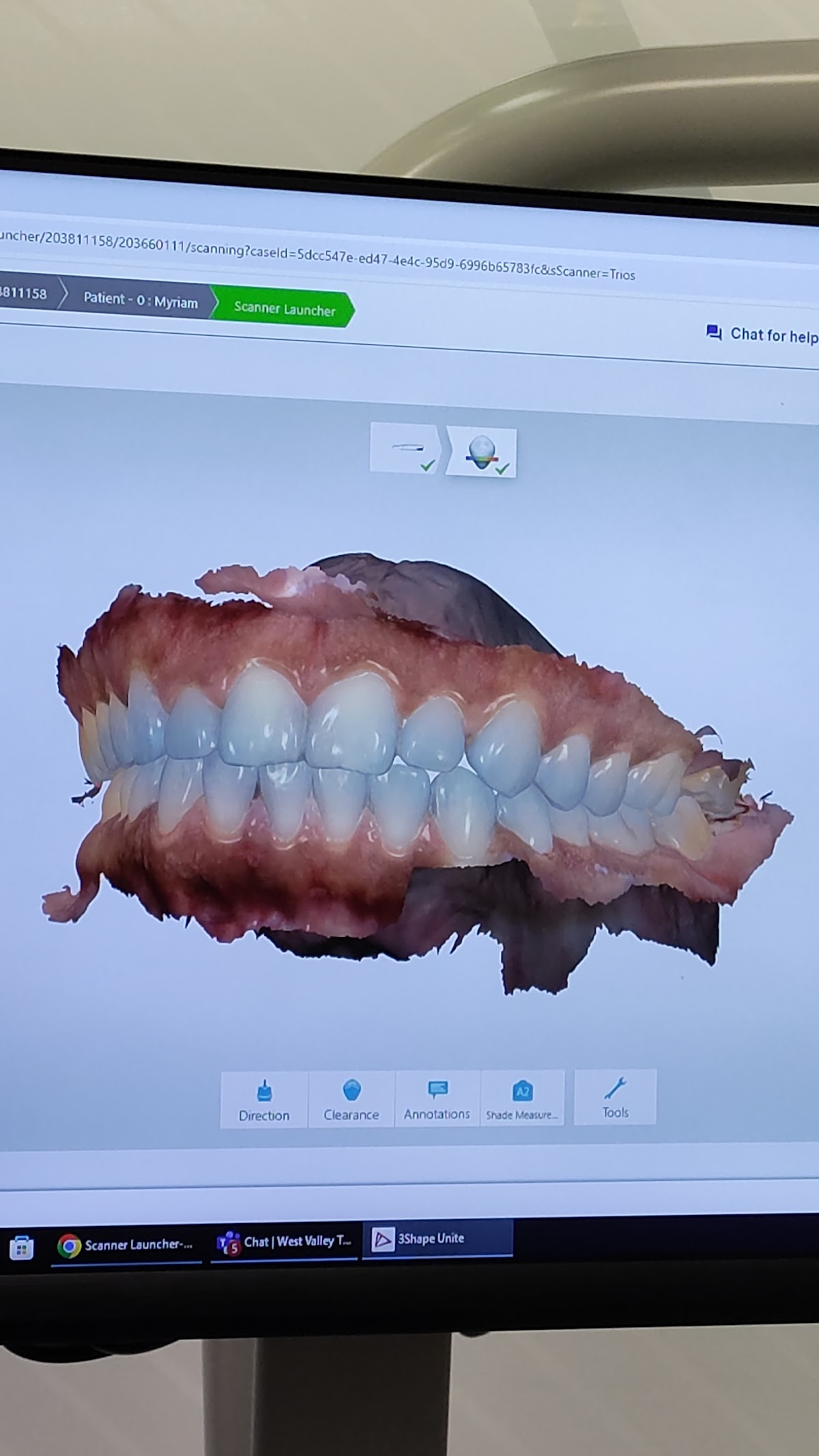The image size is (819, 1456).
Task: Go to the Patient - 0 : Myriam breadcrumb
Action: point(140,300)
